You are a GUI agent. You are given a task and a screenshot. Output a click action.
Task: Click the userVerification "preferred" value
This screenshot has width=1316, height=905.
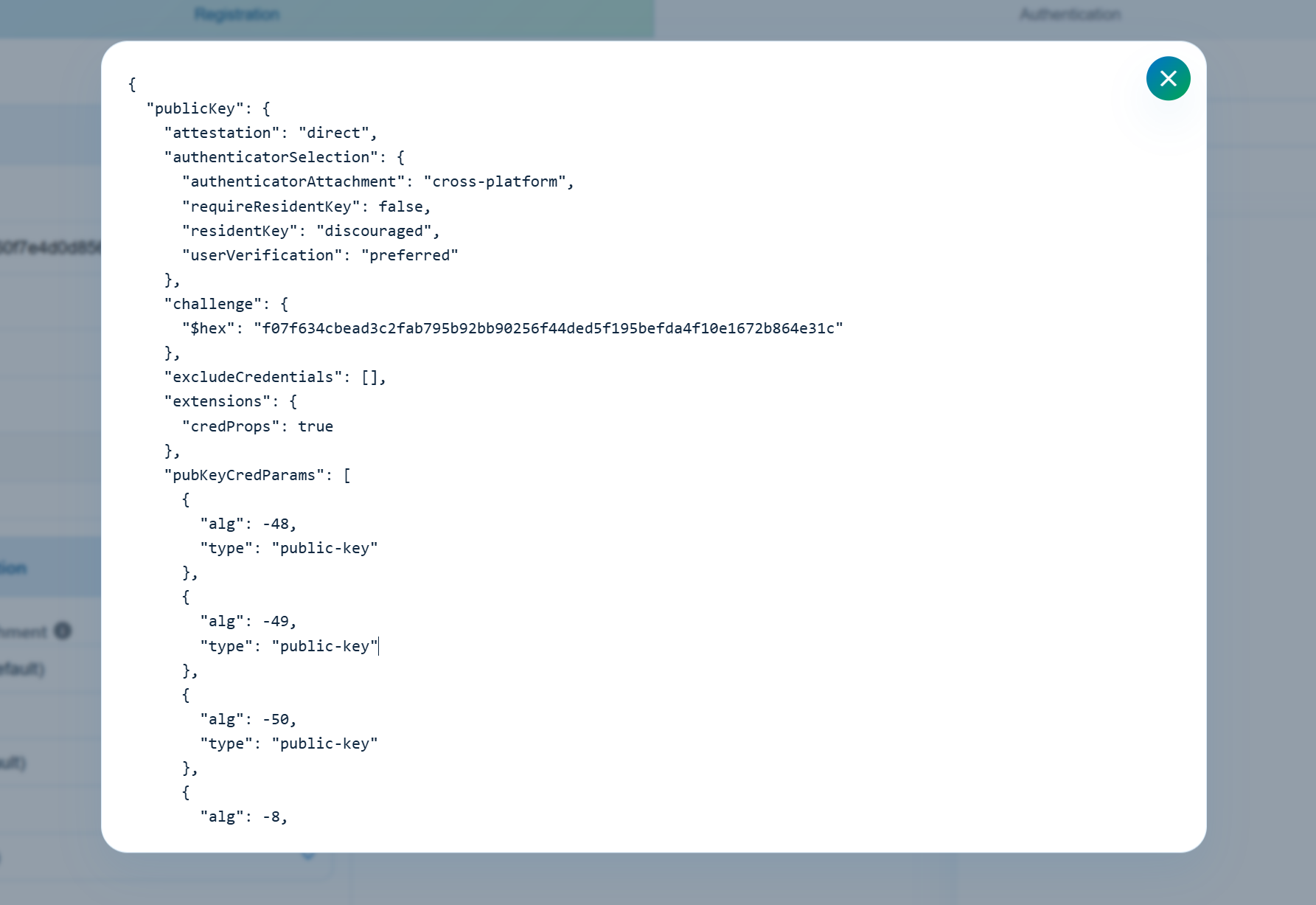pyautogui.click(x=409, y=255)
